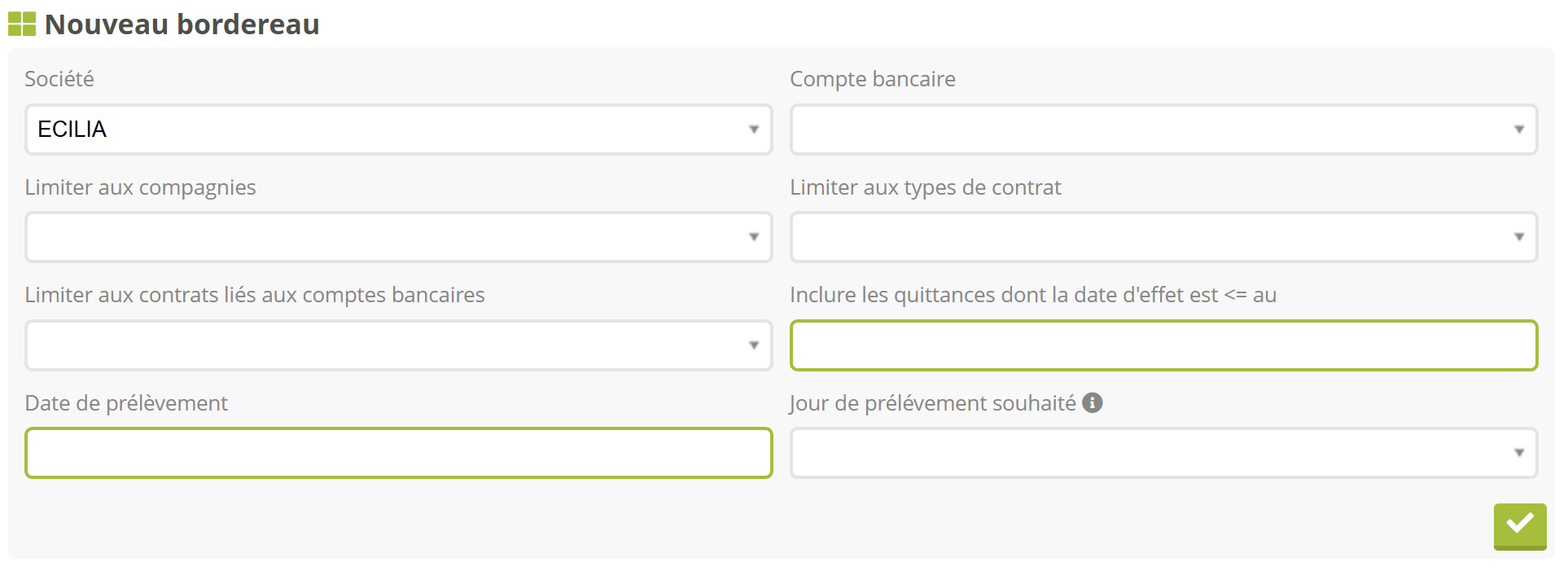Viewport: 1568px width, 580px height.
Task: Click the info icon next to Jour de prélévement souhaité
Action: [1093, 402]
